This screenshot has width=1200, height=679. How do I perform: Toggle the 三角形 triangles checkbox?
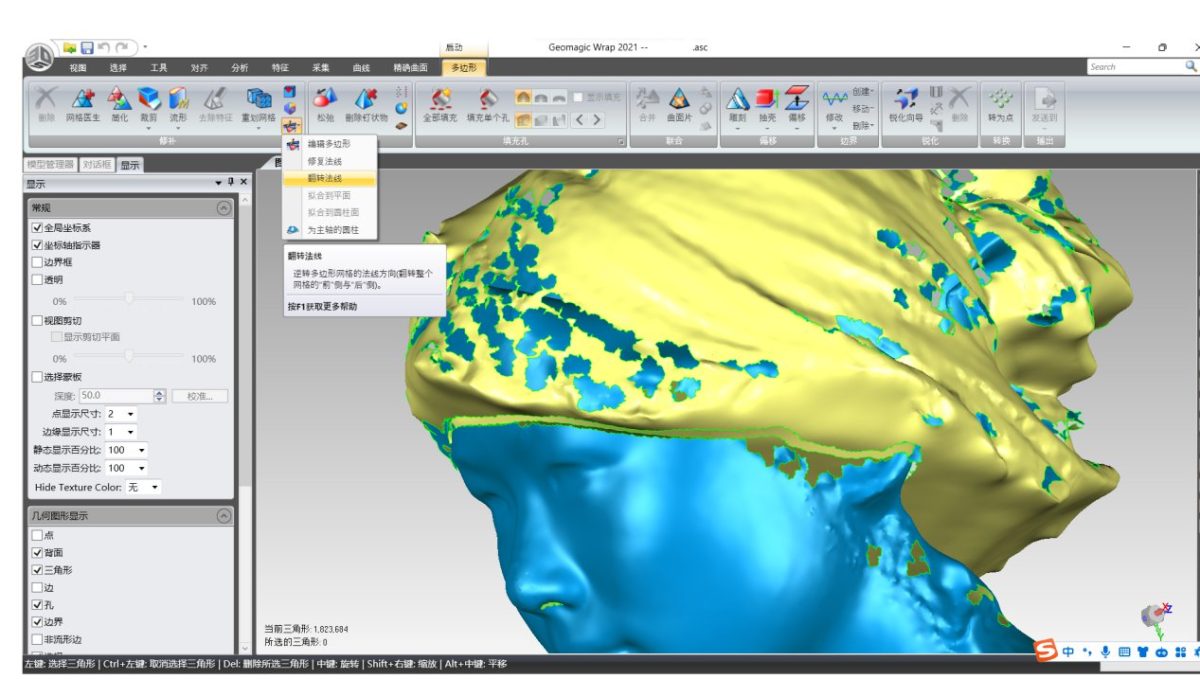coord(37,569)
